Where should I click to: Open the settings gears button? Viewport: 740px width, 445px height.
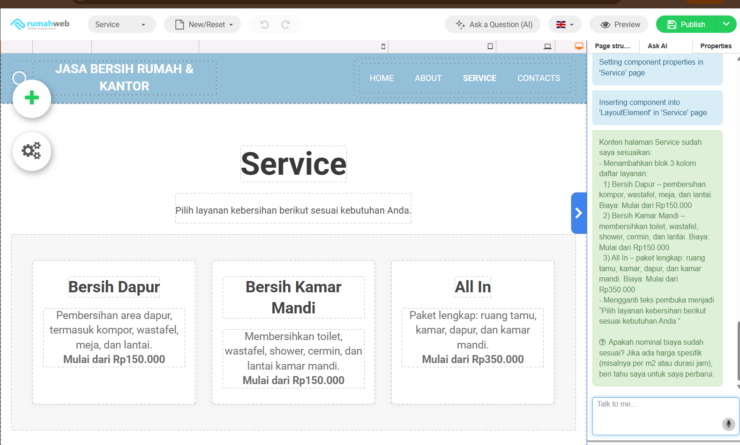click(x=32, y=151)
